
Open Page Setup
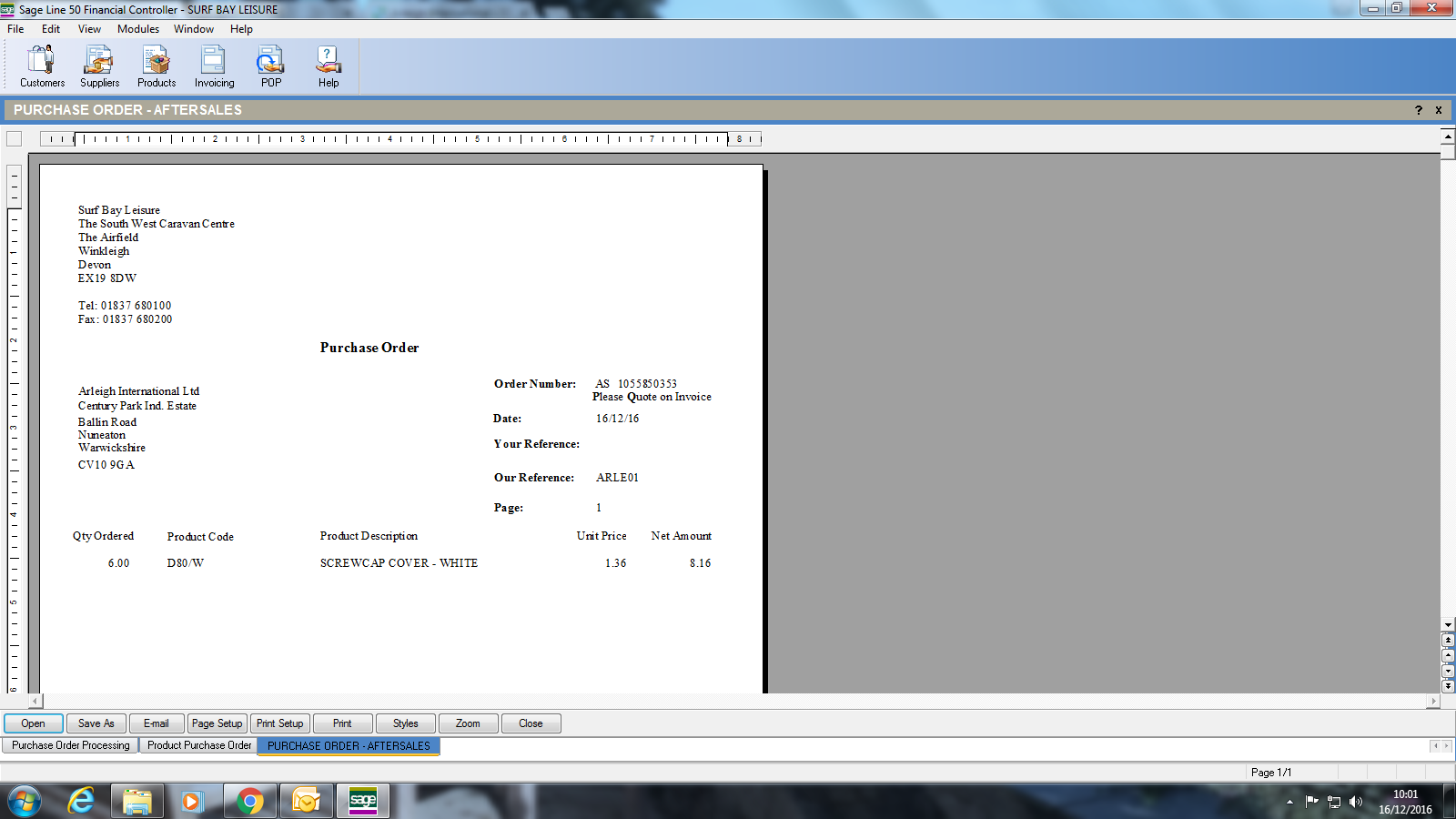pyautogui.click(x=217, y=723)
